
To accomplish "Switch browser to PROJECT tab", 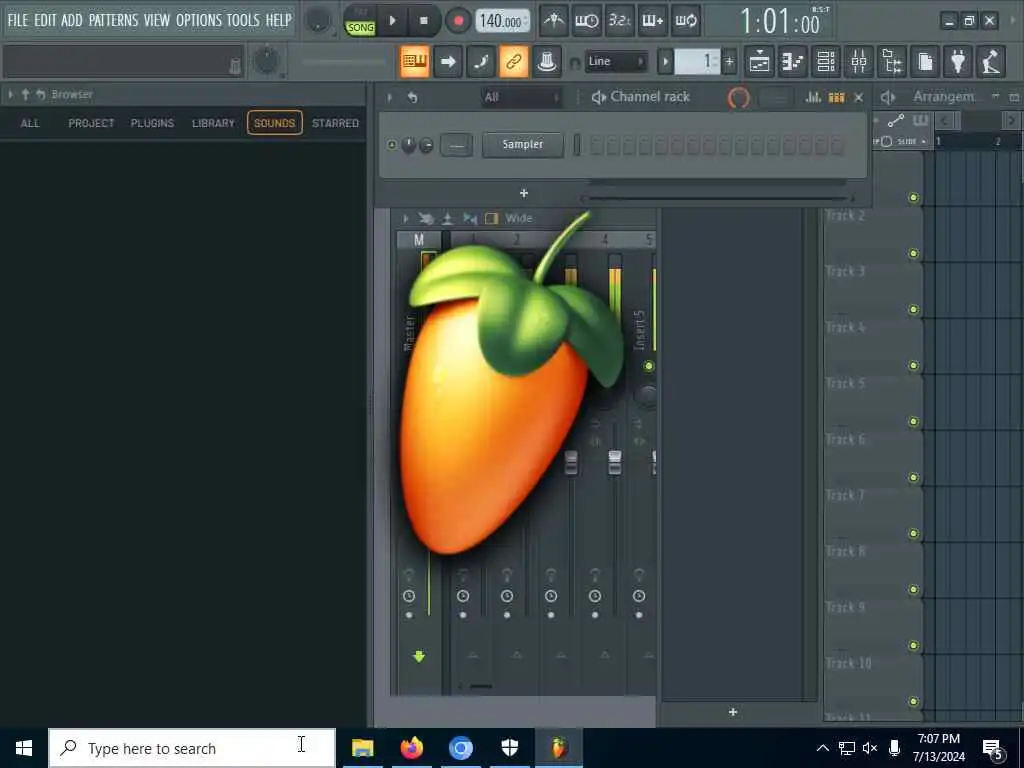I will [x=91, y=123].
